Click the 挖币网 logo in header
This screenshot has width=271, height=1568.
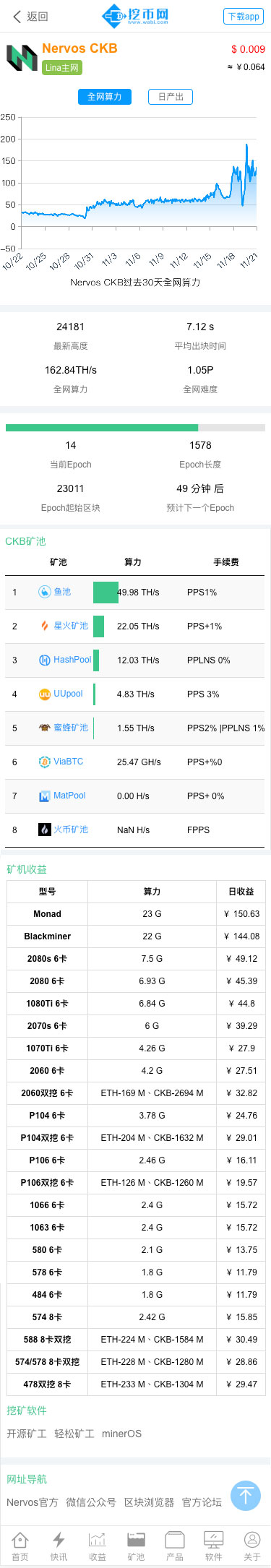pyautogui.click(x=135, y=15)
